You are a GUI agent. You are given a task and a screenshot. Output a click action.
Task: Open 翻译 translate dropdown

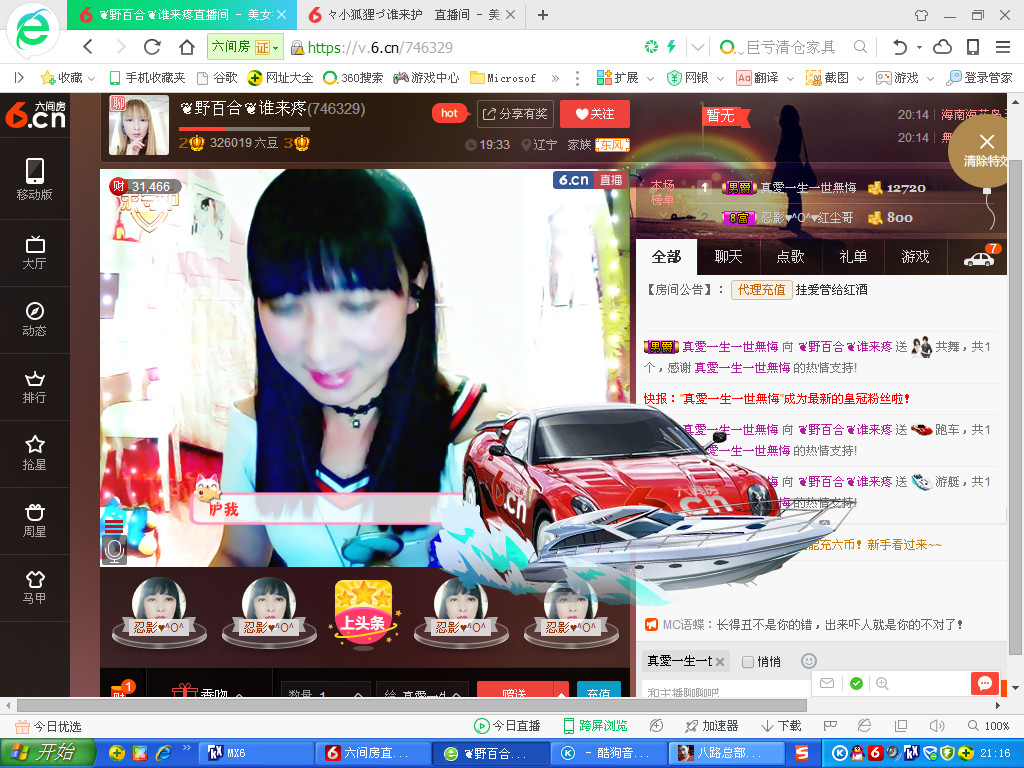coord(765,78)
